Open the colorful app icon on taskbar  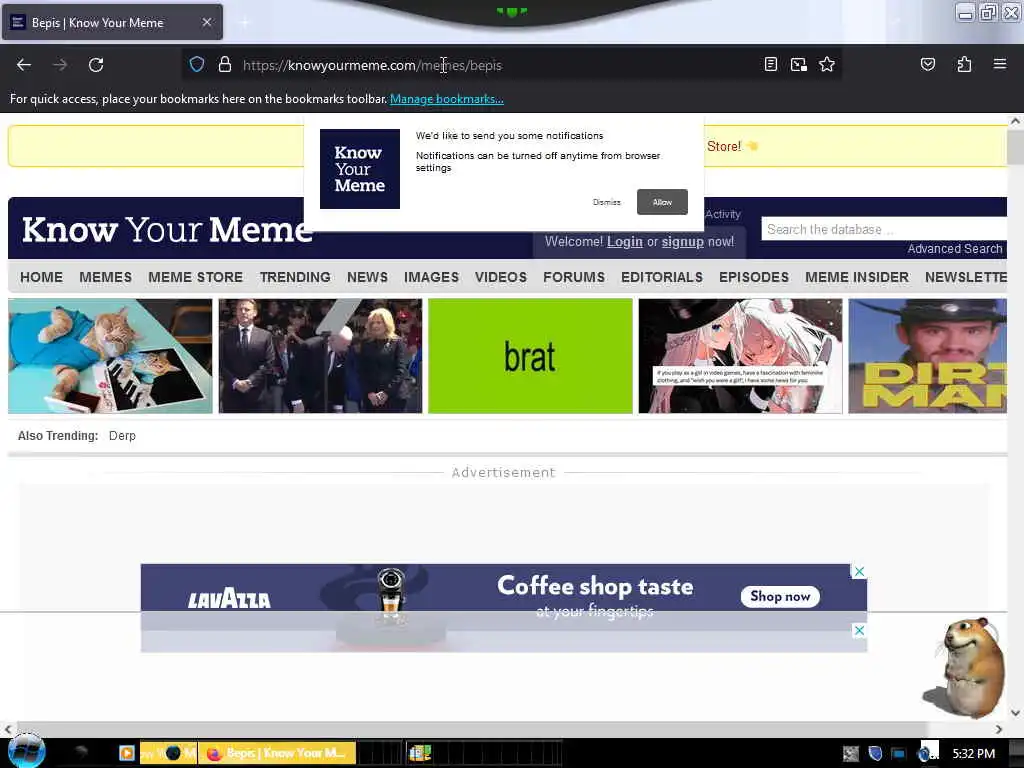(x=419, y=753)
